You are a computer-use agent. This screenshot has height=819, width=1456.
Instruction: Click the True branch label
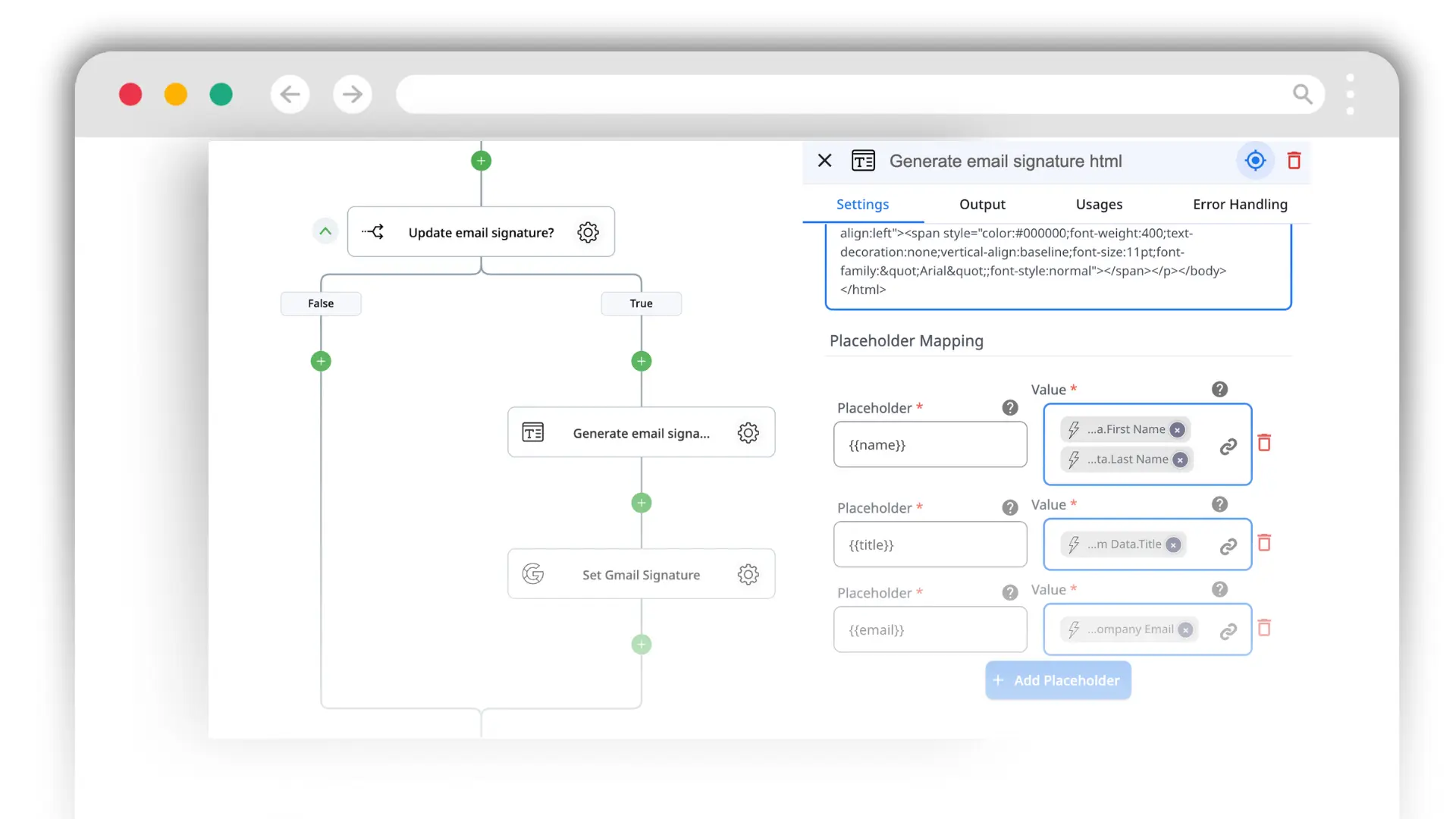click(x=642, y=303)
